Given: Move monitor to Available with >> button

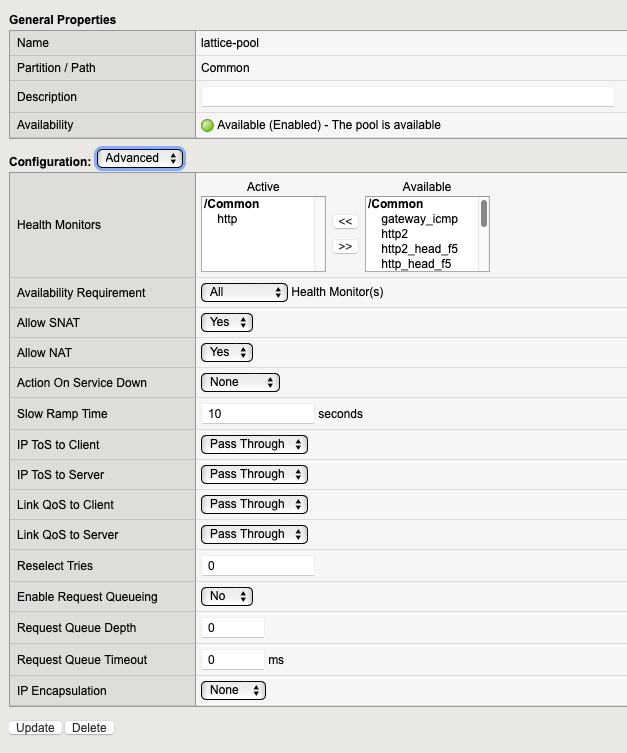Looking at the screenshot, I should (x=345, y=246).
